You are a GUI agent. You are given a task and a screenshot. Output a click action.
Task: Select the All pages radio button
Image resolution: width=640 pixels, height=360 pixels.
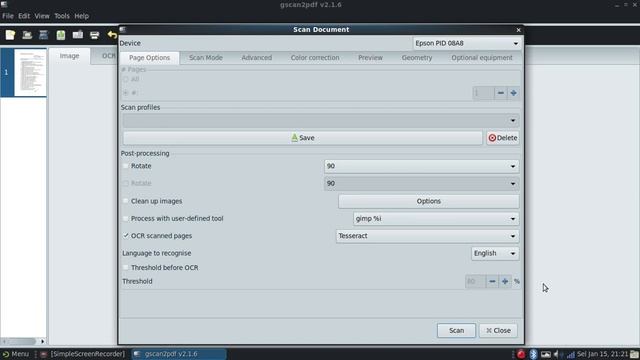pos(126,79)
